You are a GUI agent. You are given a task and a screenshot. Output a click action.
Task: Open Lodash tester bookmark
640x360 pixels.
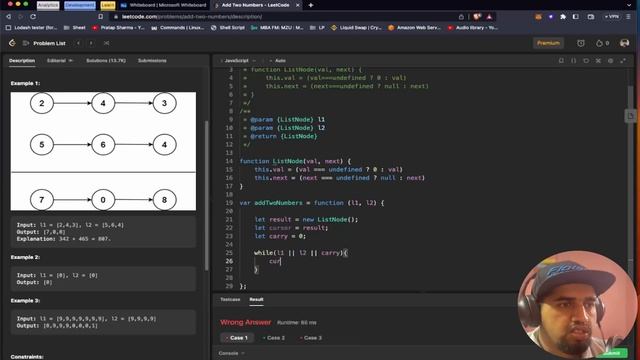[32, 28]
